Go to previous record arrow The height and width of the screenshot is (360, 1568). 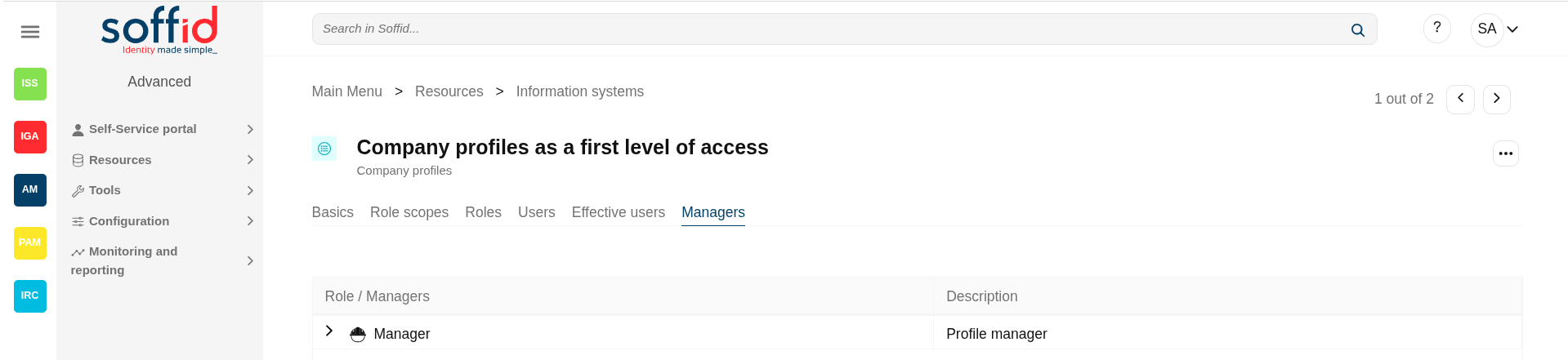1460,99
